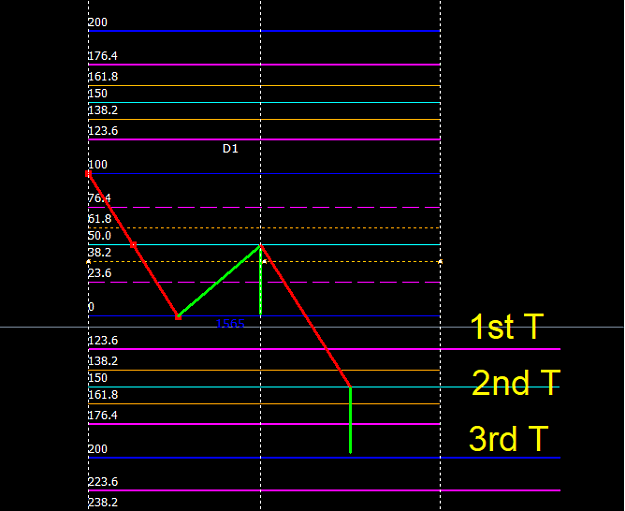Viewport: 625px width, 511px height.
Task: Click the '150' label below the 0 level
Action: point(98,377)
